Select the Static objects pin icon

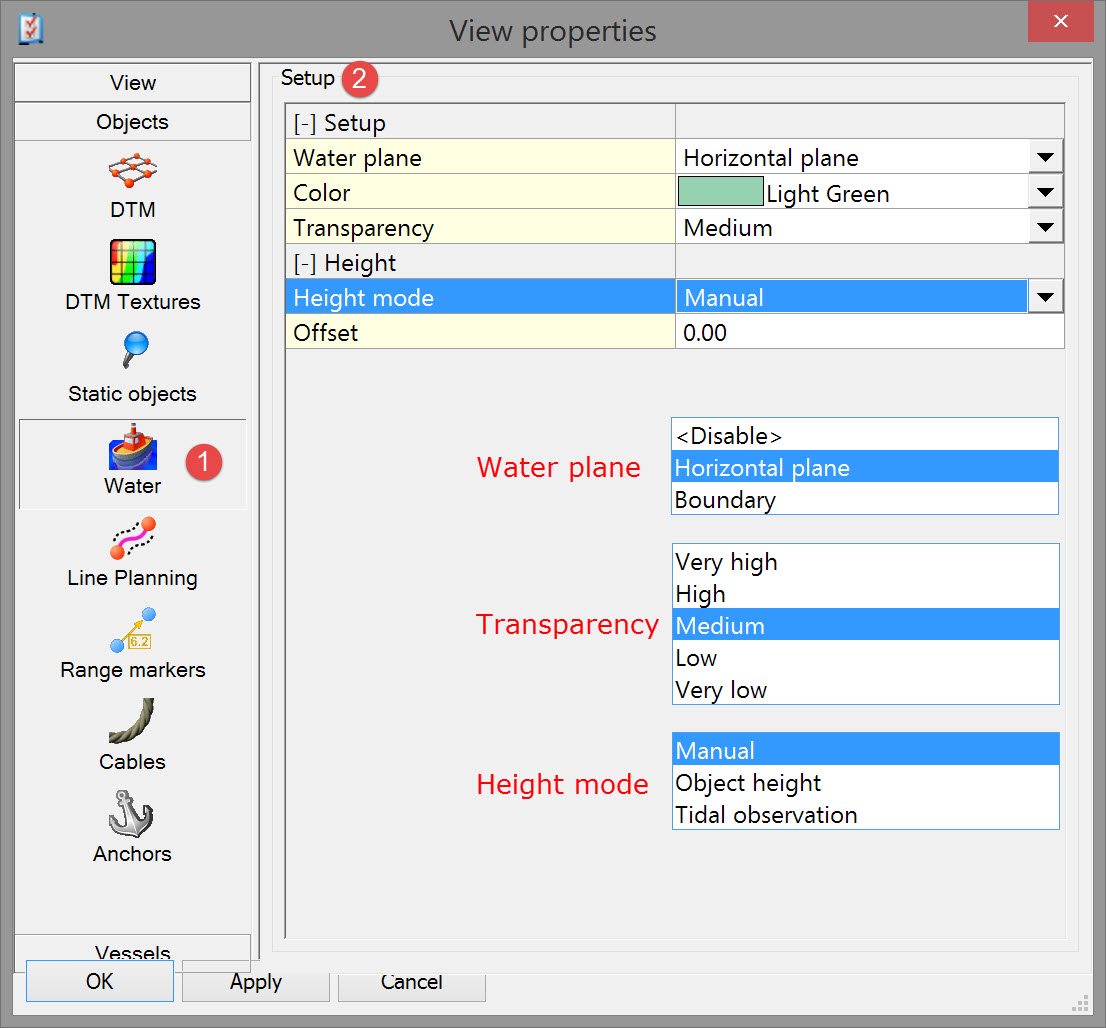[132, 352]
